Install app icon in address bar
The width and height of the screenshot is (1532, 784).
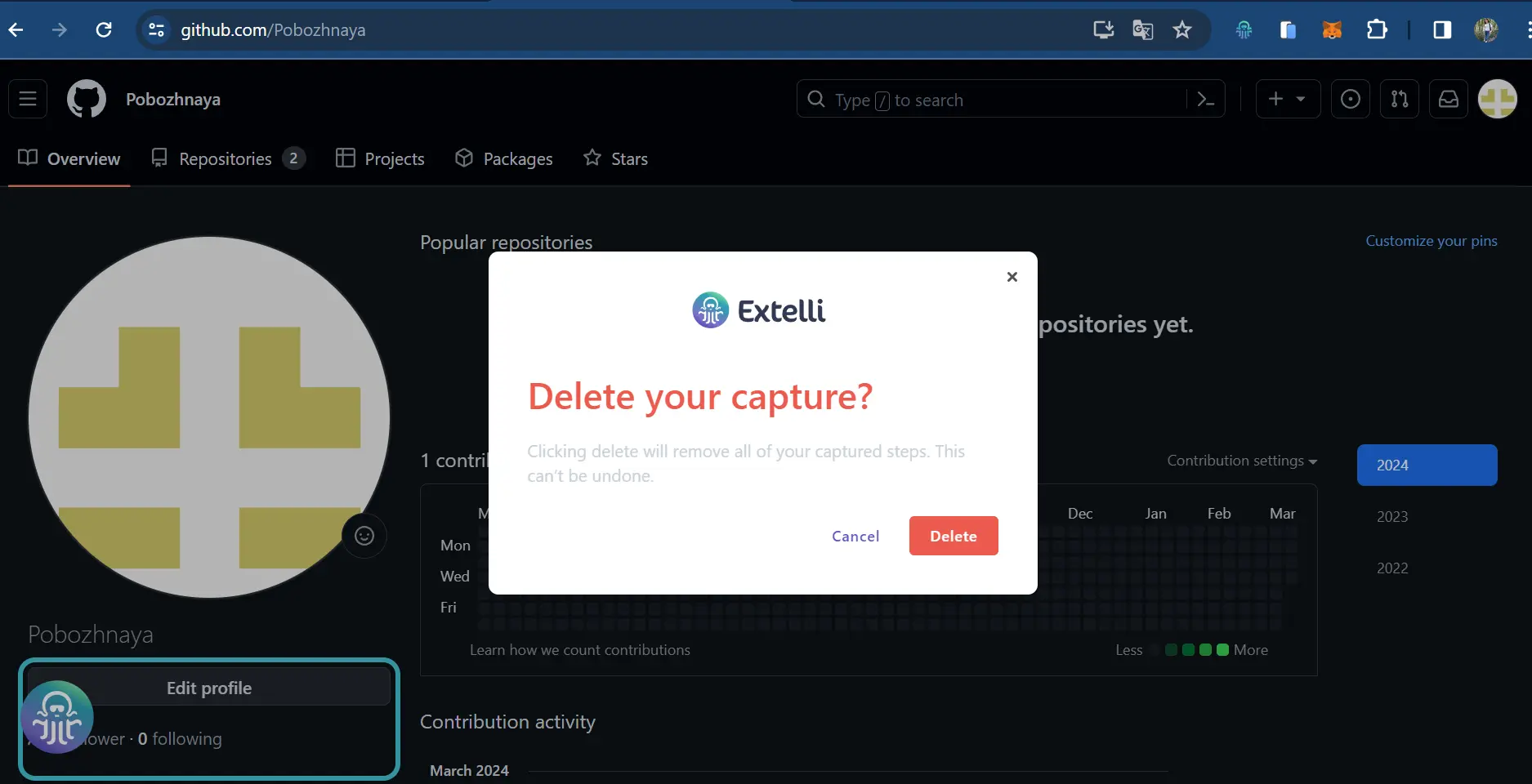tap(1104, 30)
